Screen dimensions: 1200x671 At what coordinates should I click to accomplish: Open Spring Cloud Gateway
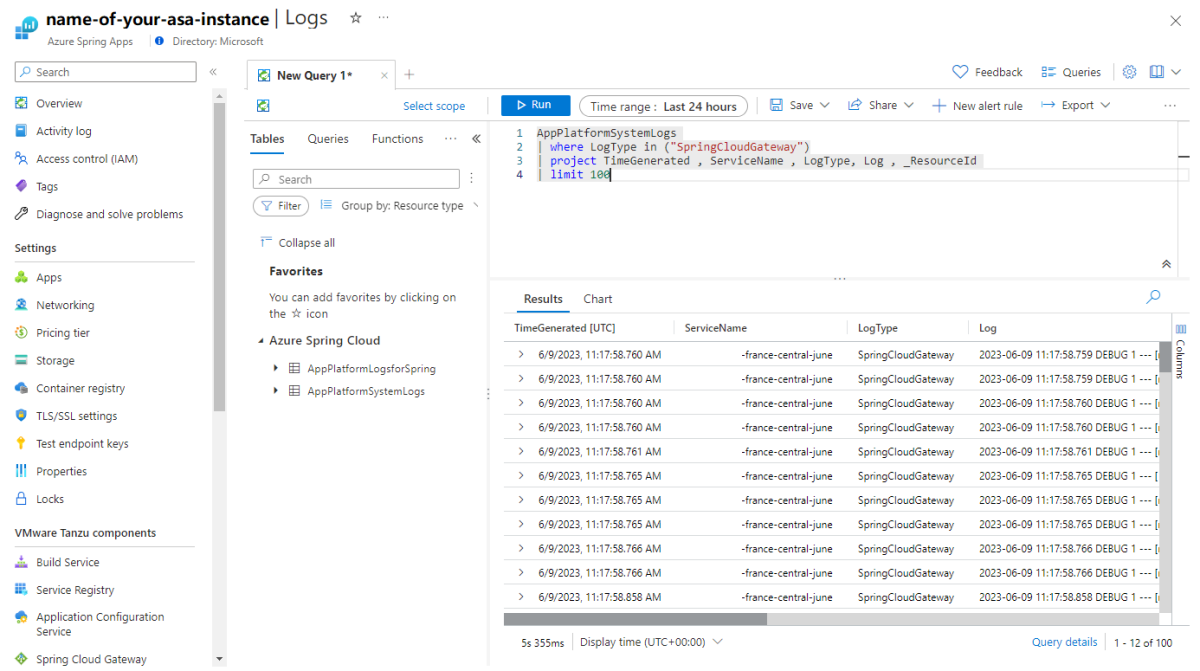(91, 659)
